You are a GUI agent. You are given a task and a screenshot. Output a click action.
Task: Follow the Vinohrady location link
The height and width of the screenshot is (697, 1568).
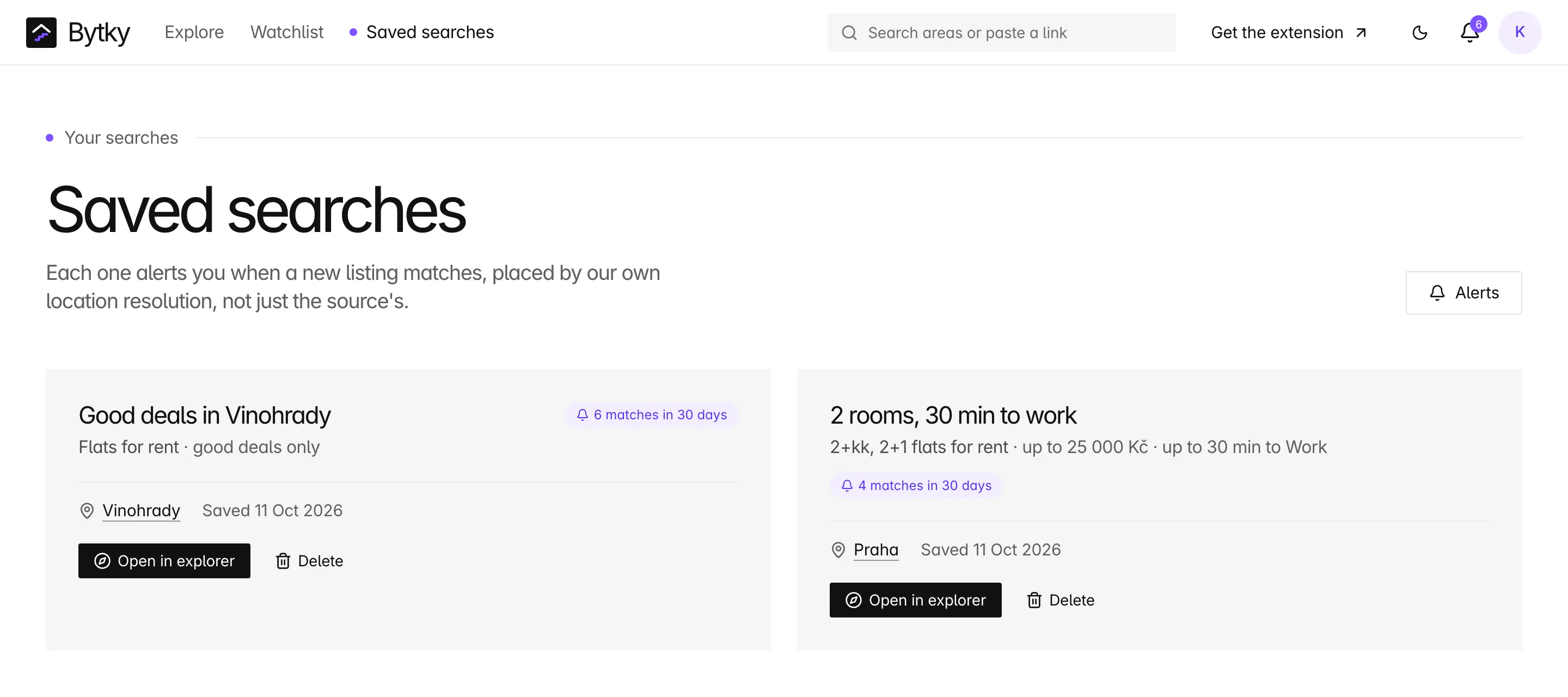140,511
